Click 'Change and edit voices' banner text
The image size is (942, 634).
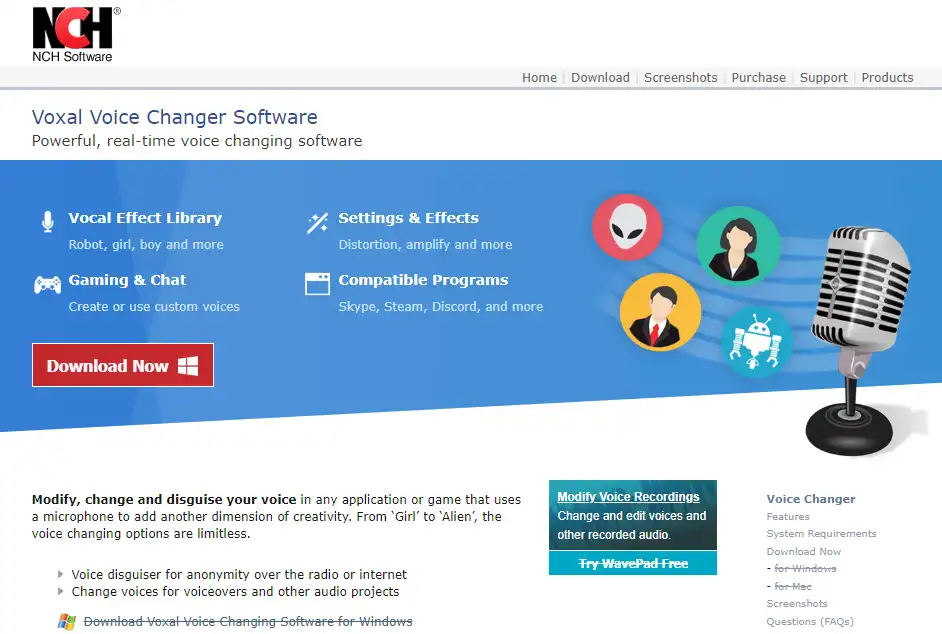[632, 525]
